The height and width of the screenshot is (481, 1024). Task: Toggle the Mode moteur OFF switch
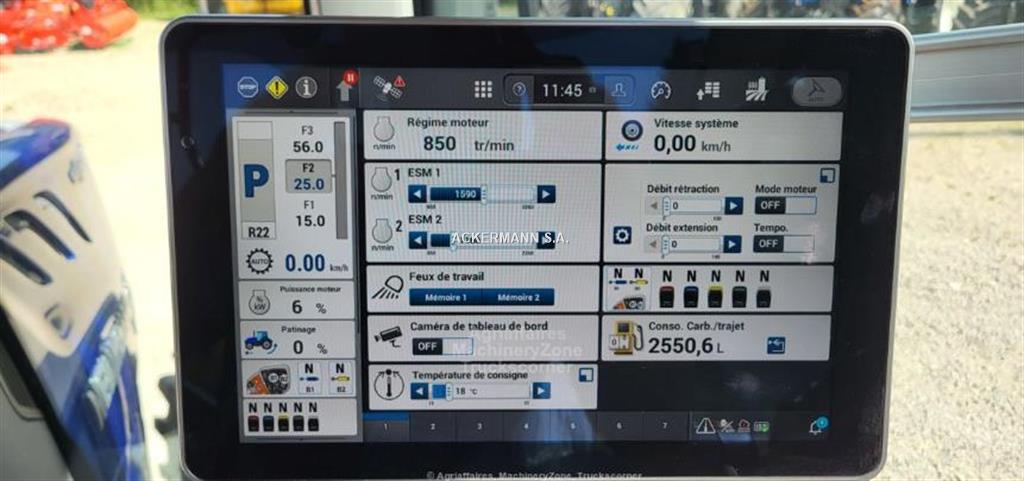coord(784,205)
